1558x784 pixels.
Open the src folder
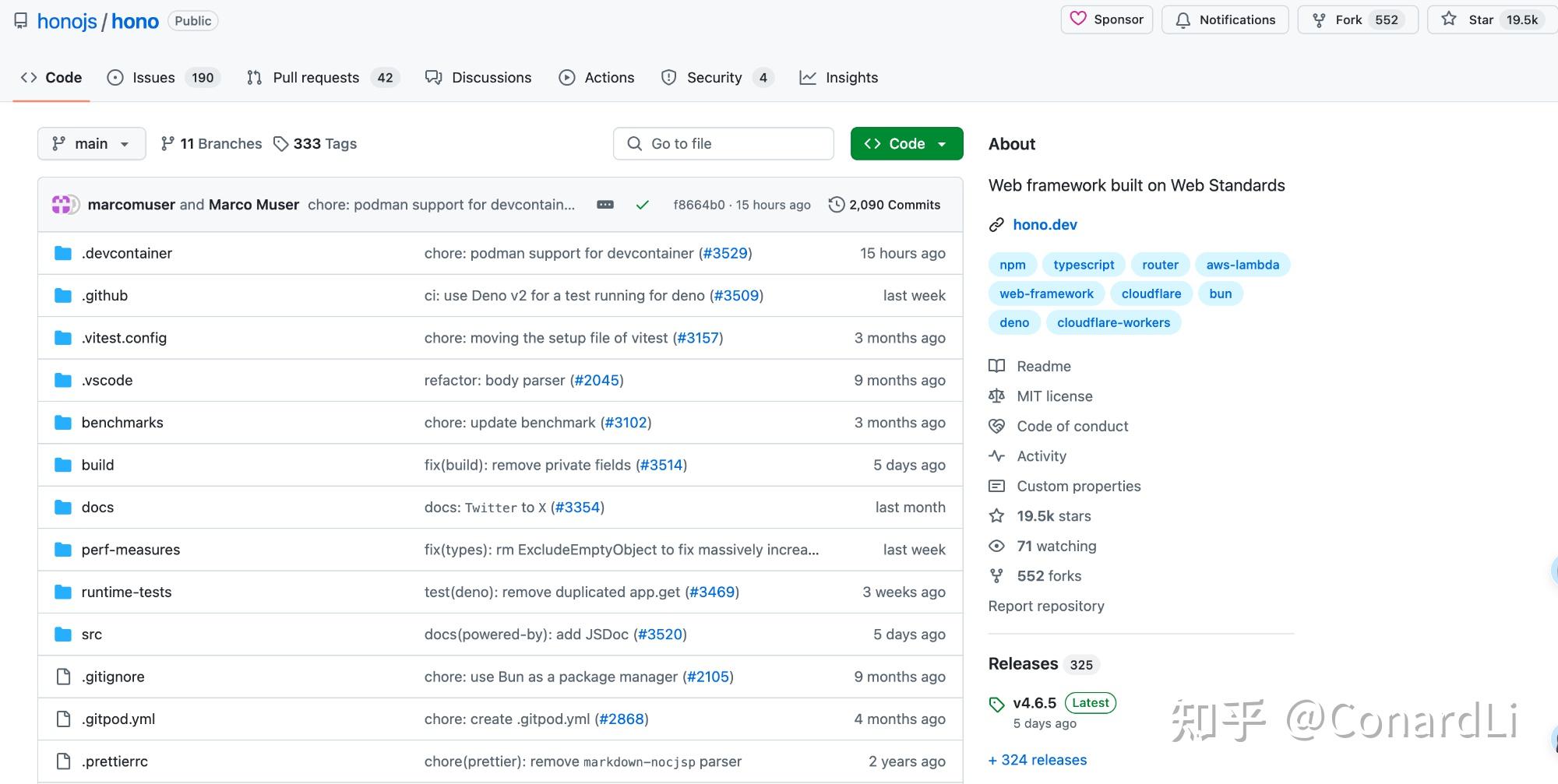(92, 635)
